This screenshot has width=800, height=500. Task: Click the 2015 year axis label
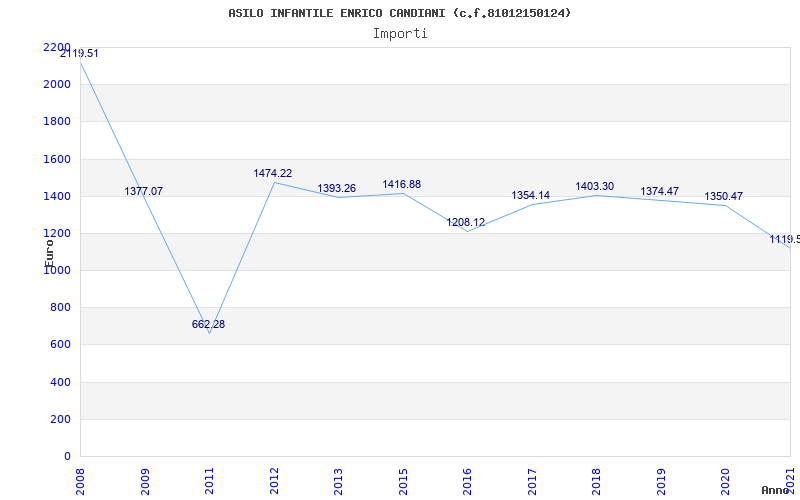[x=403, y=482]
